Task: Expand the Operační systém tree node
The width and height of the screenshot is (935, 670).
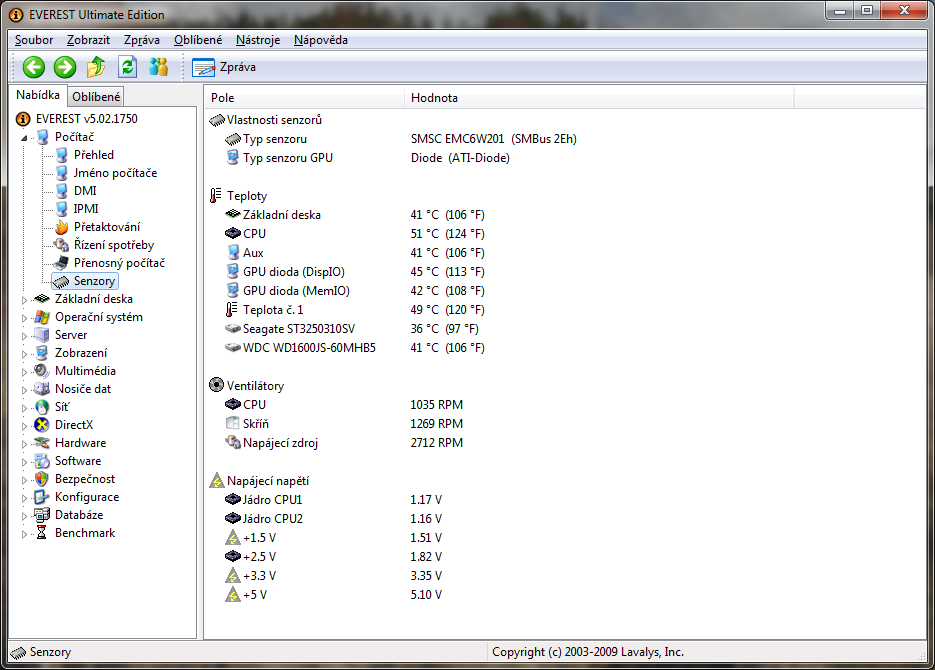Action: click(x=24, y=318)
